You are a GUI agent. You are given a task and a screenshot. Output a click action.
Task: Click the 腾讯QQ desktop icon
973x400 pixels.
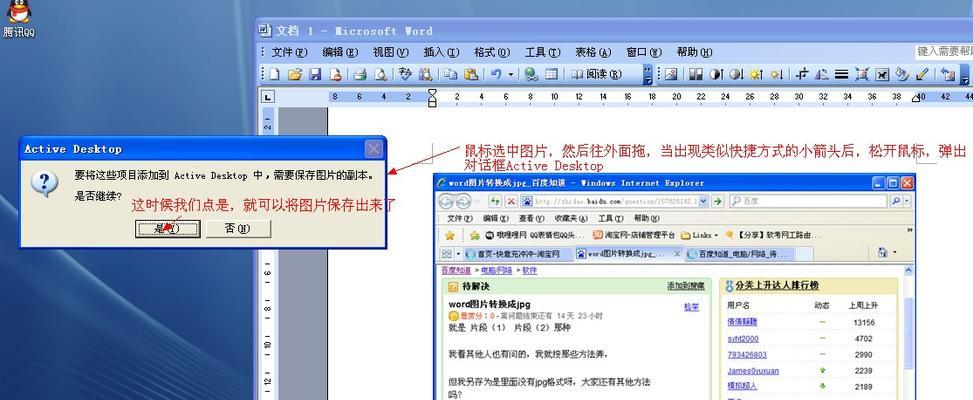pos(19,19)
